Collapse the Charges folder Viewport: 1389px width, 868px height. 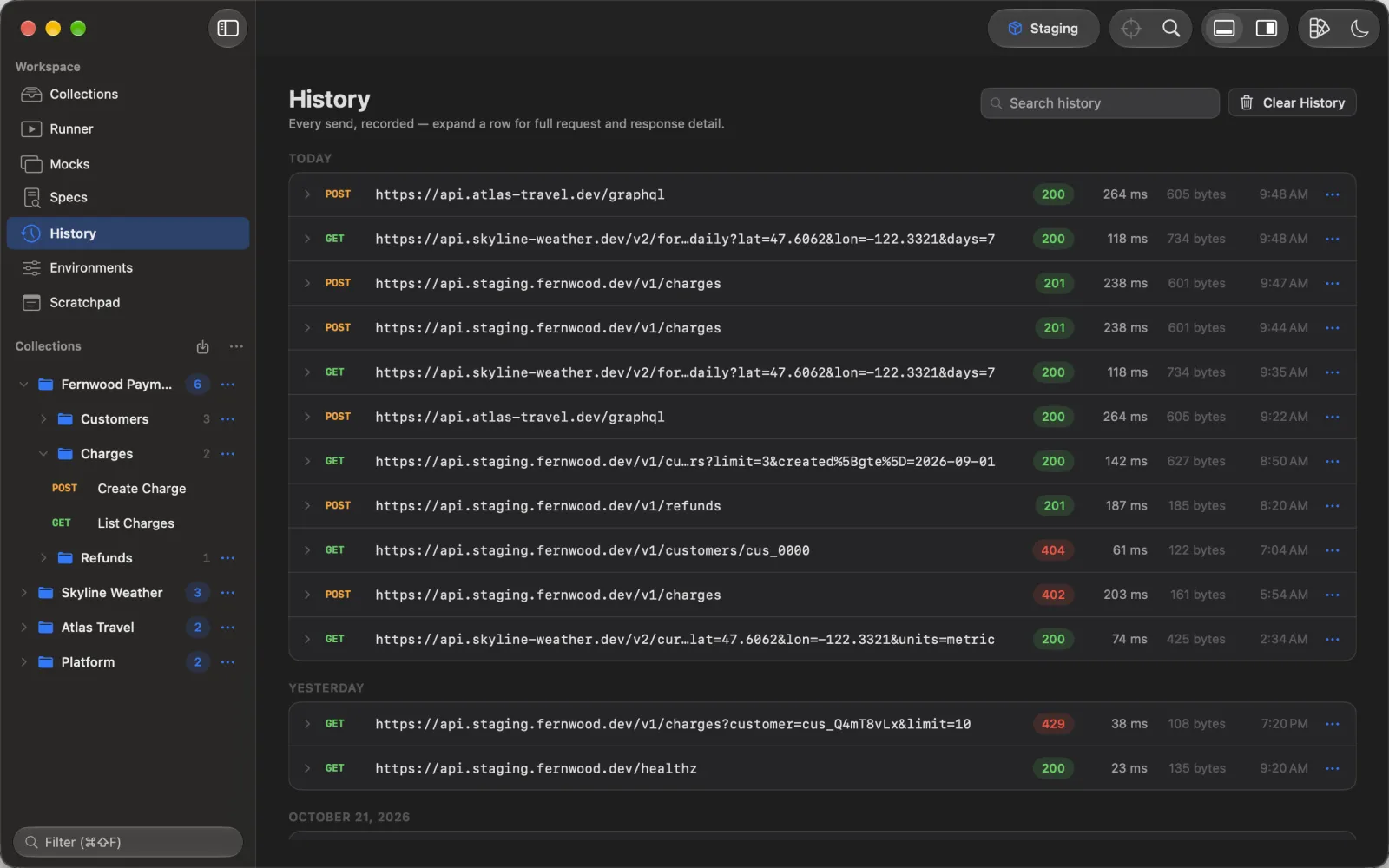(x=43, y=454)
